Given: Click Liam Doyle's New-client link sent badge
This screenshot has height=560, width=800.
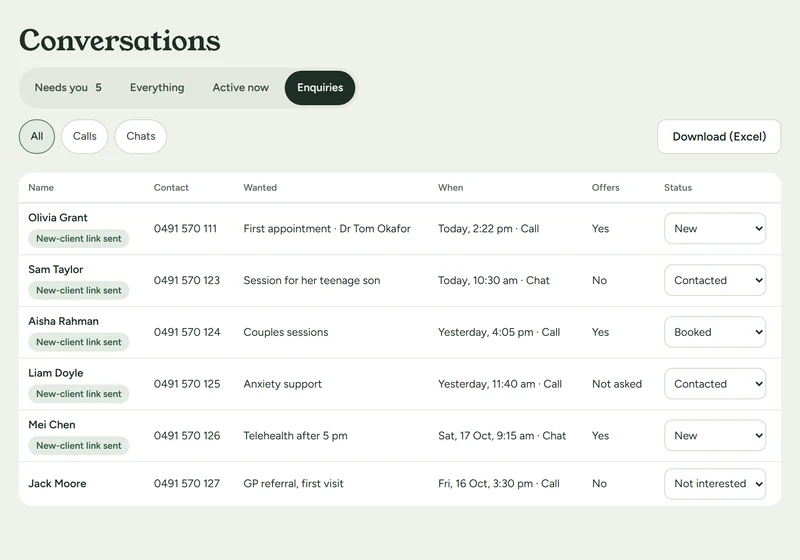Looking at the screenshot, I should click(79, 394).
